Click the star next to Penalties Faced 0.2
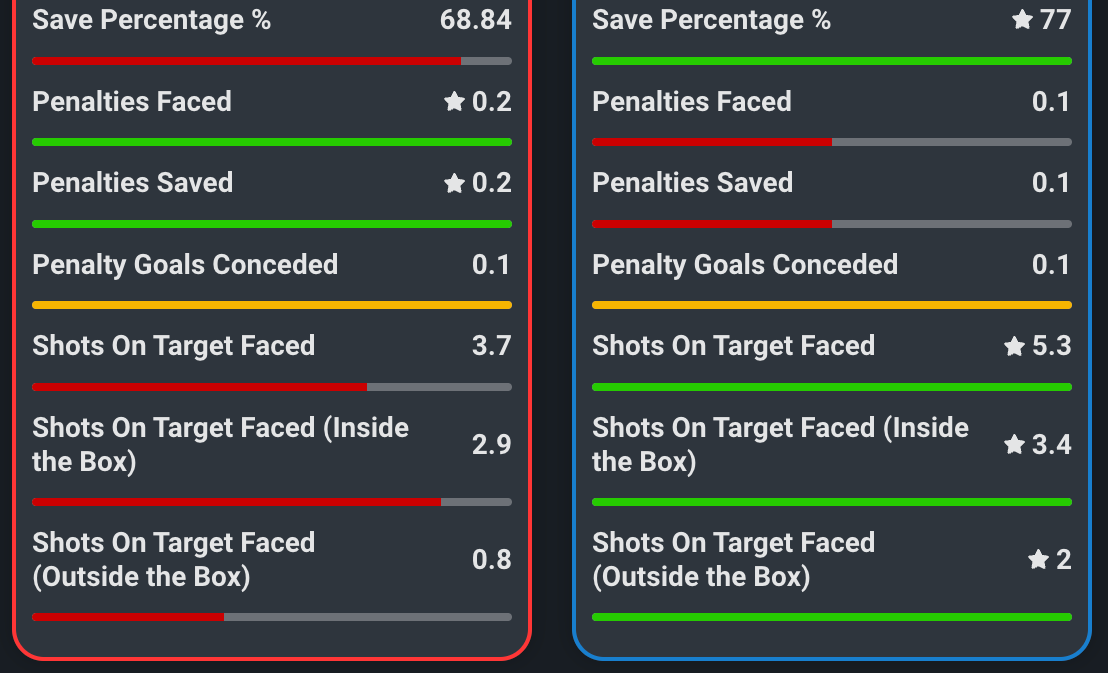Screen dimensions: 1108x673 [455, 101]
